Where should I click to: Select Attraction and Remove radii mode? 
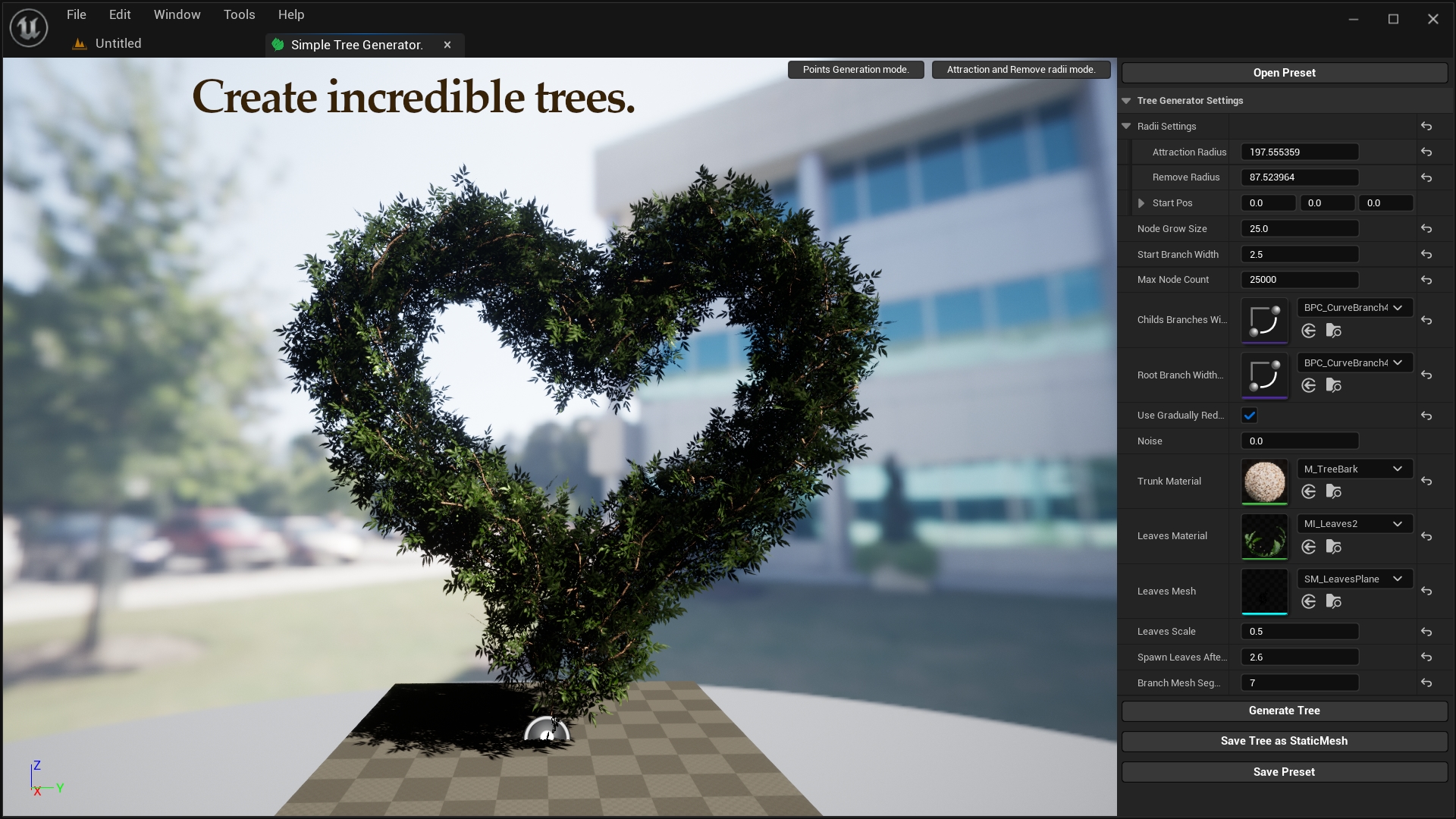click(x=1020, y=69)
